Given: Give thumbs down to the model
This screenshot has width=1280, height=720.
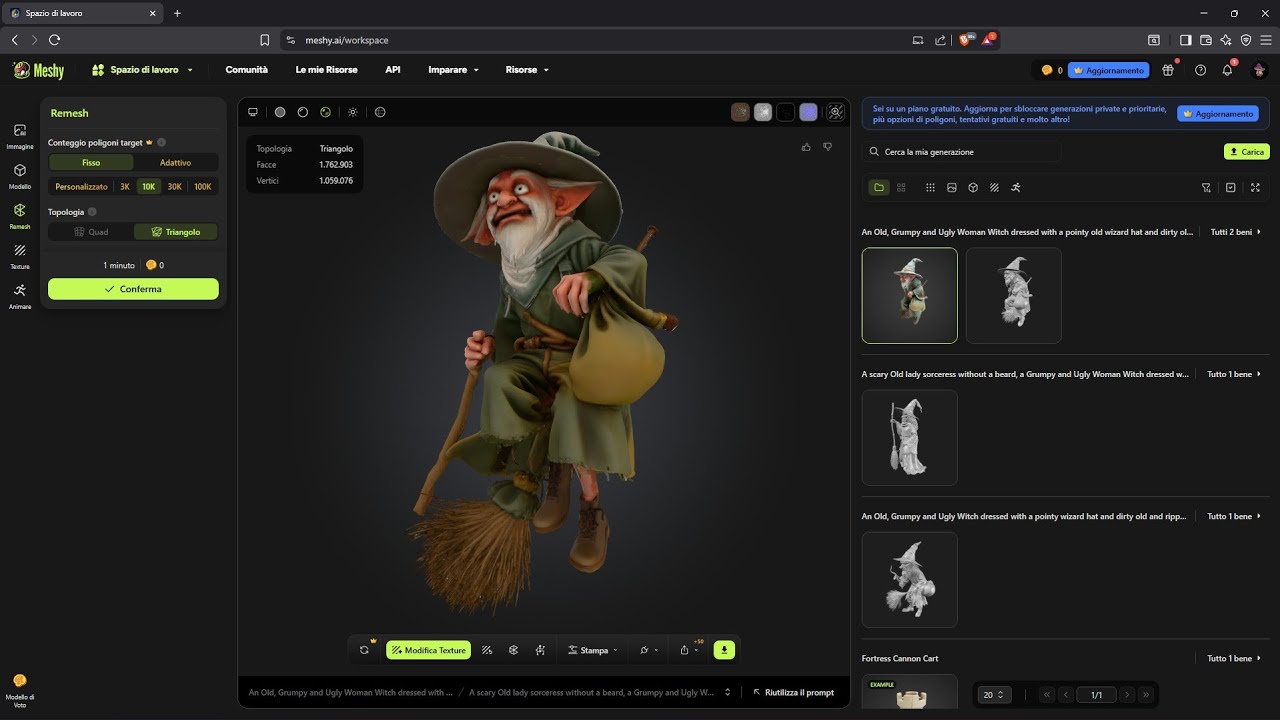Looking at the screenshot, I should pos(827,147).
